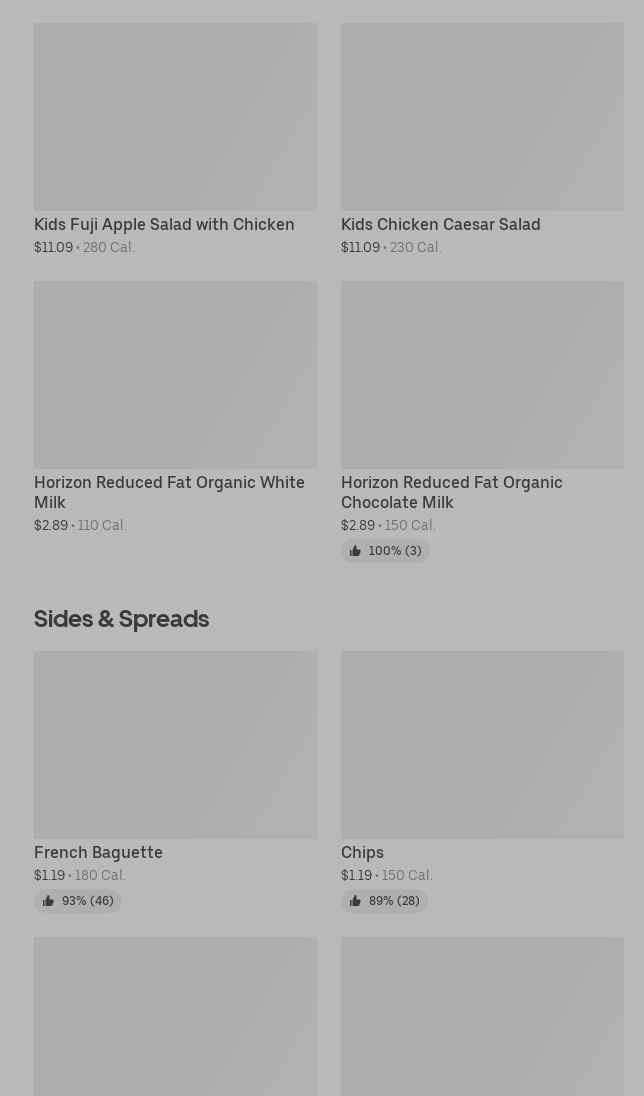Select Horizon Reduced Fat Organic White Milk
The width and height of the screenshot is (644, 1096).
[169, 492]
